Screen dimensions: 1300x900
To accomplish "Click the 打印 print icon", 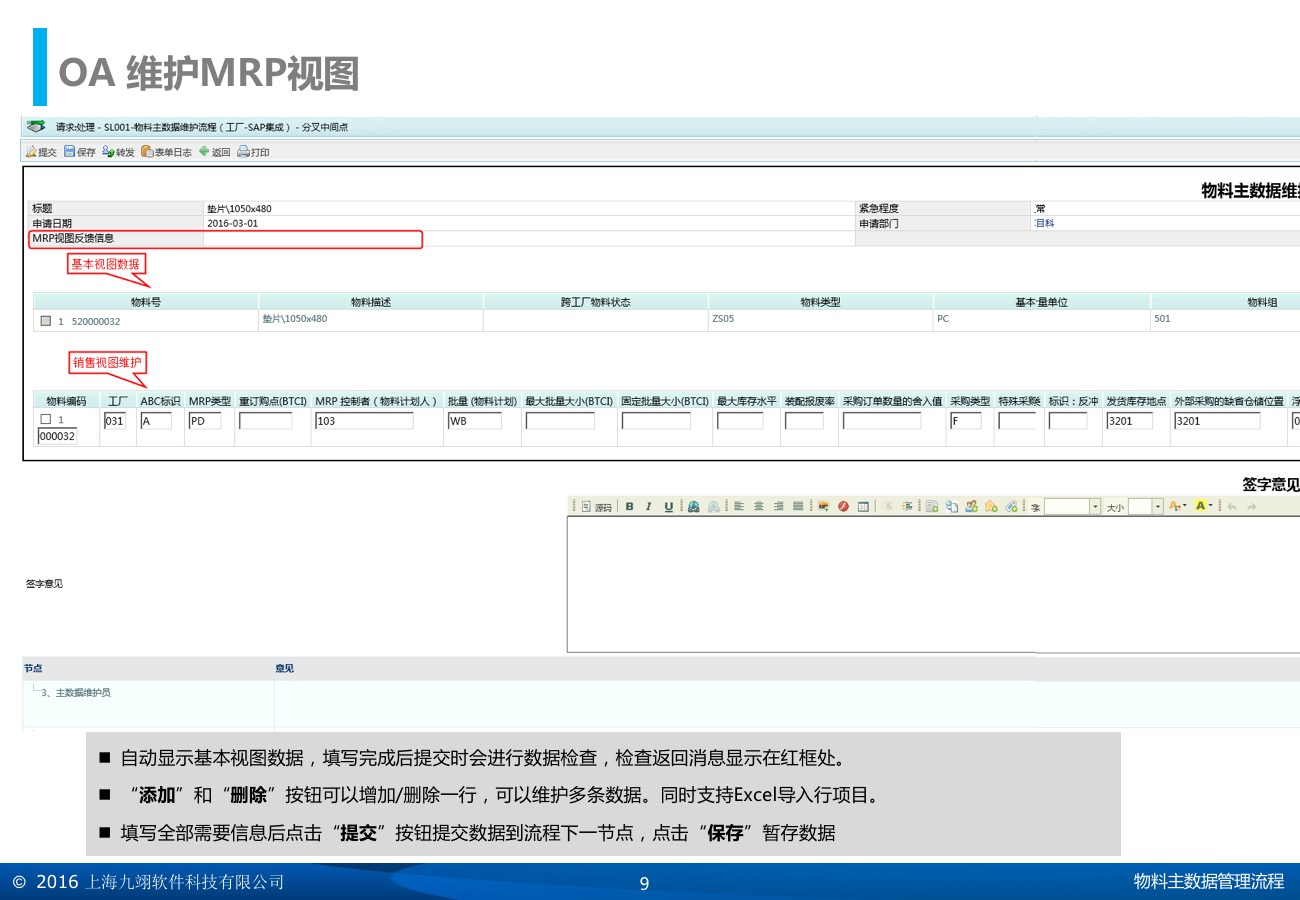I will (x=253, y=152).
